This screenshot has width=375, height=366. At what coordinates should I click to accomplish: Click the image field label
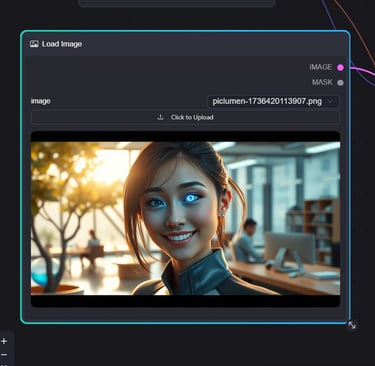(x=41, y=101)
